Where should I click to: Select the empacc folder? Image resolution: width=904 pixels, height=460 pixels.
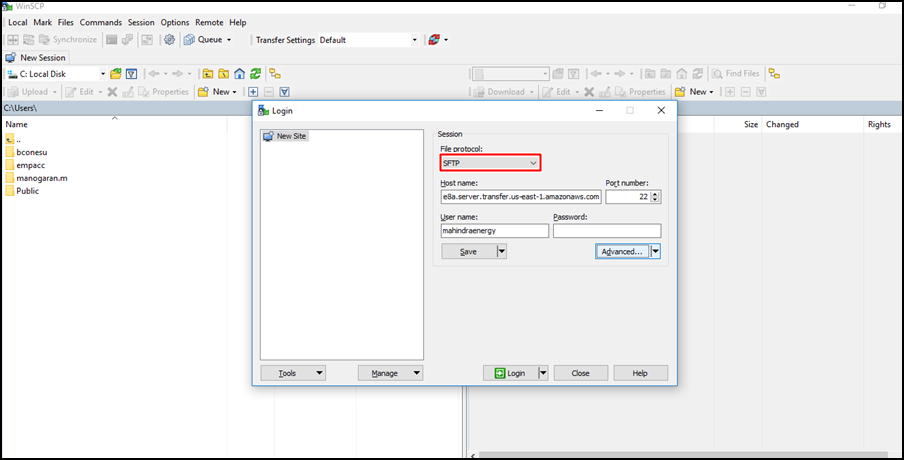25,165
